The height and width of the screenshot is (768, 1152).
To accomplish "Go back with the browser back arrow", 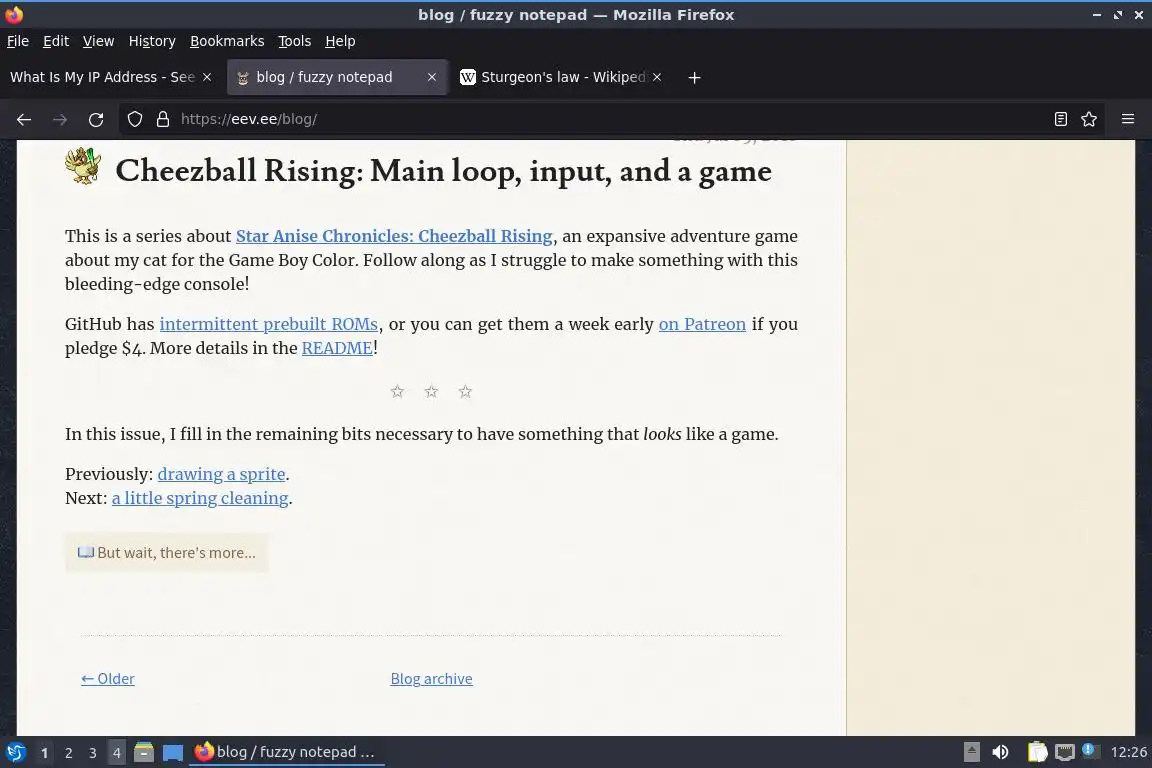I will click(24, 119).
